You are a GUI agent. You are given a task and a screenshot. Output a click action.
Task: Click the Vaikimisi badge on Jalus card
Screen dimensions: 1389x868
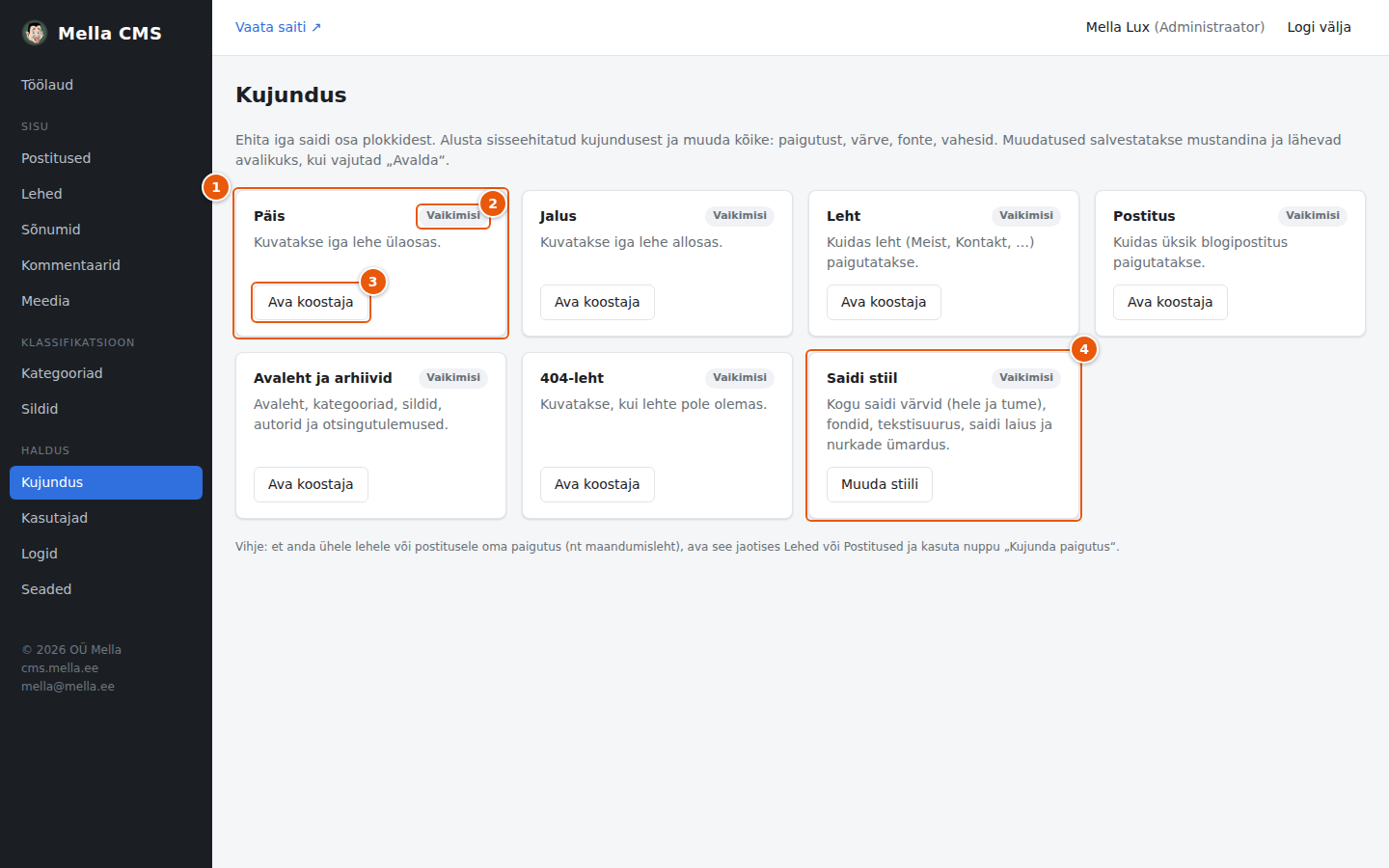point(740,216)
